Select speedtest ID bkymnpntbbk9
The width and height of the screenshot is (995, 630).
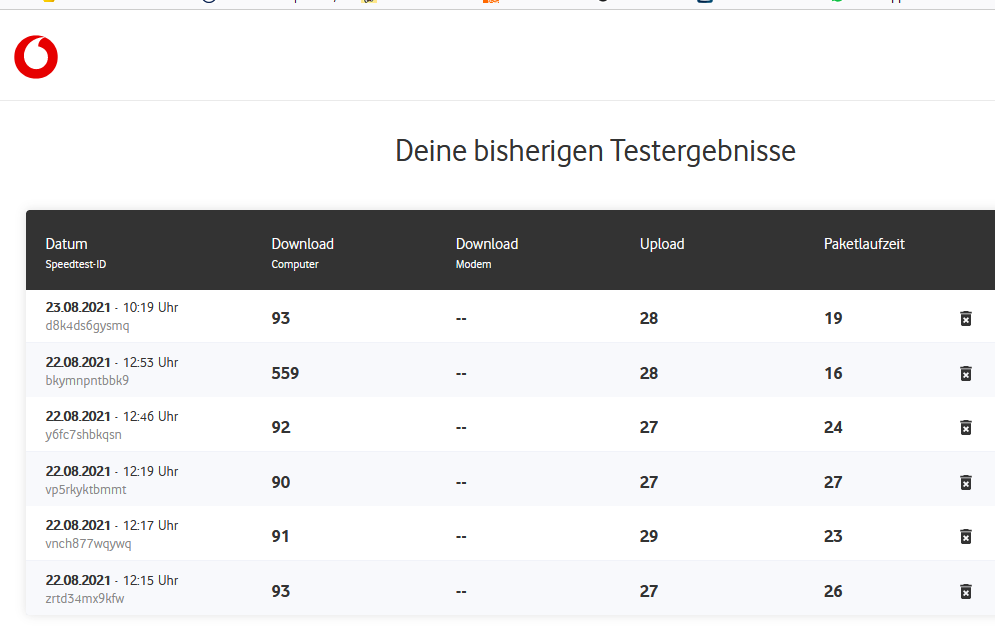click(x=88, y=381)
